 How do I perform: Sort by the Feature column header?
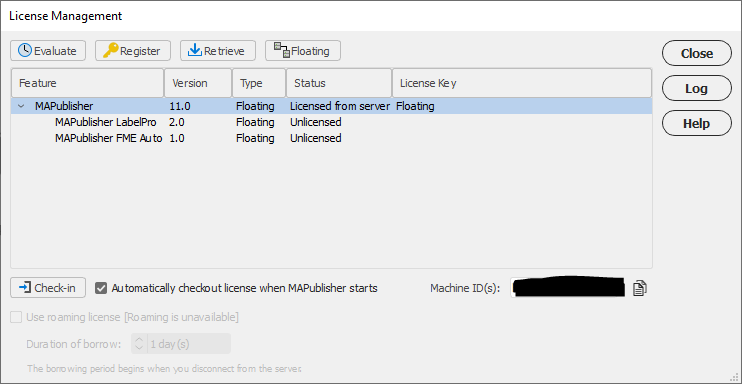pyautogui.click(x=88, y=83)
